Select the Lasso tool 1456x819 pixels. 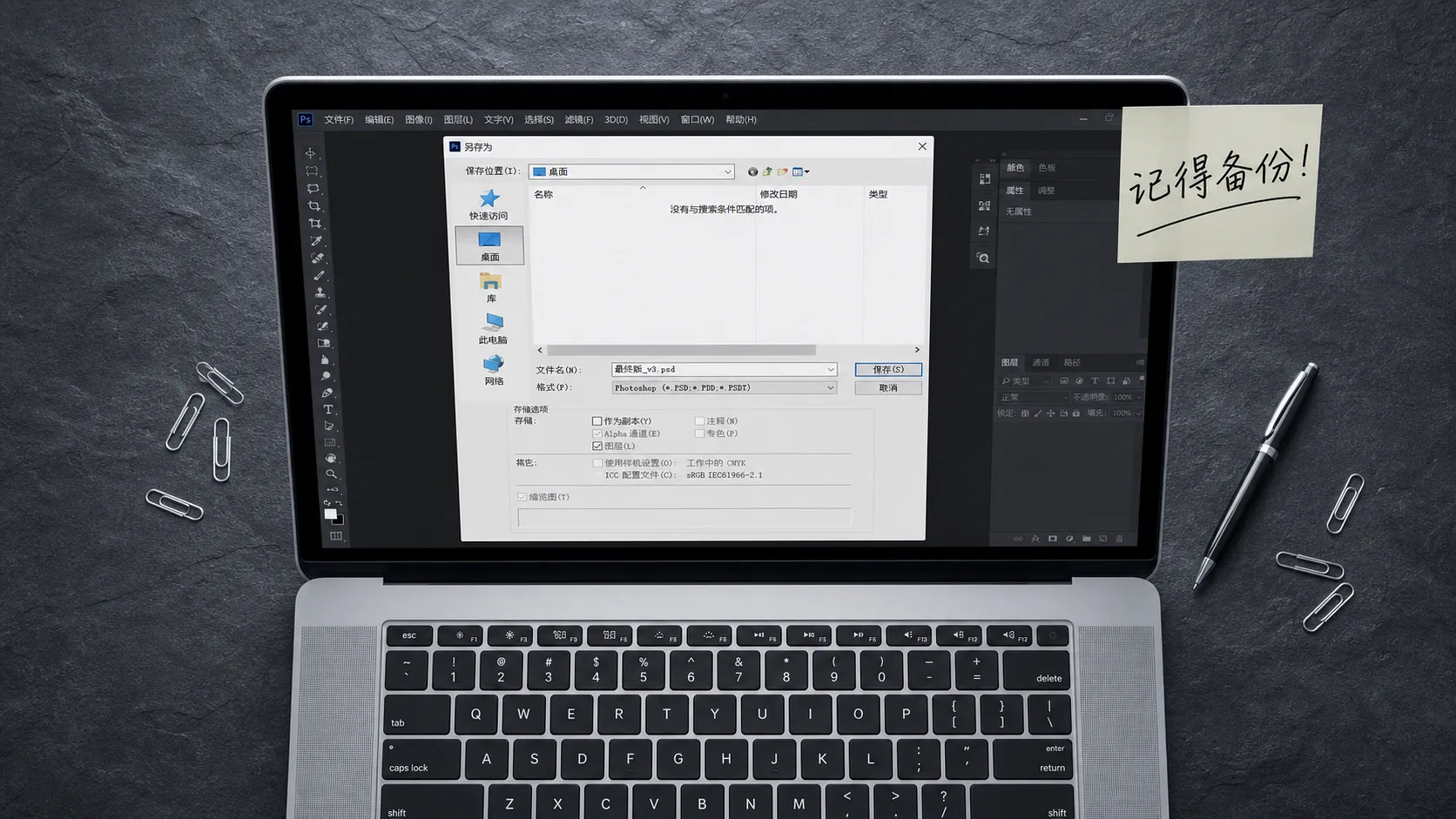313,188
